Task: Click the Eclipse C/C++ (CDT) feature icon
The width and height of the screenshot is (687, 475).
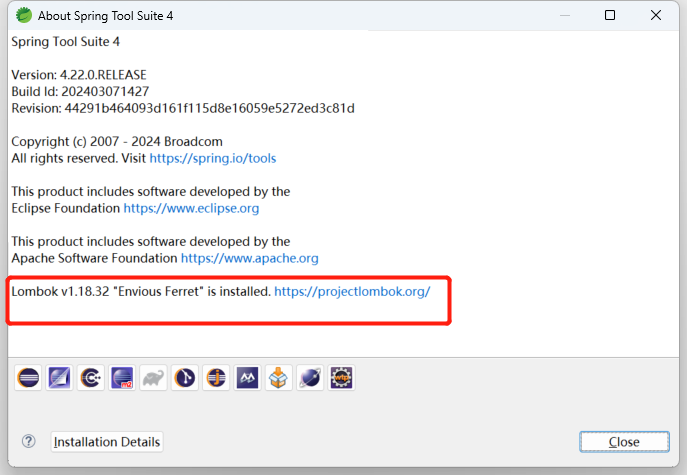Action: 91,377
